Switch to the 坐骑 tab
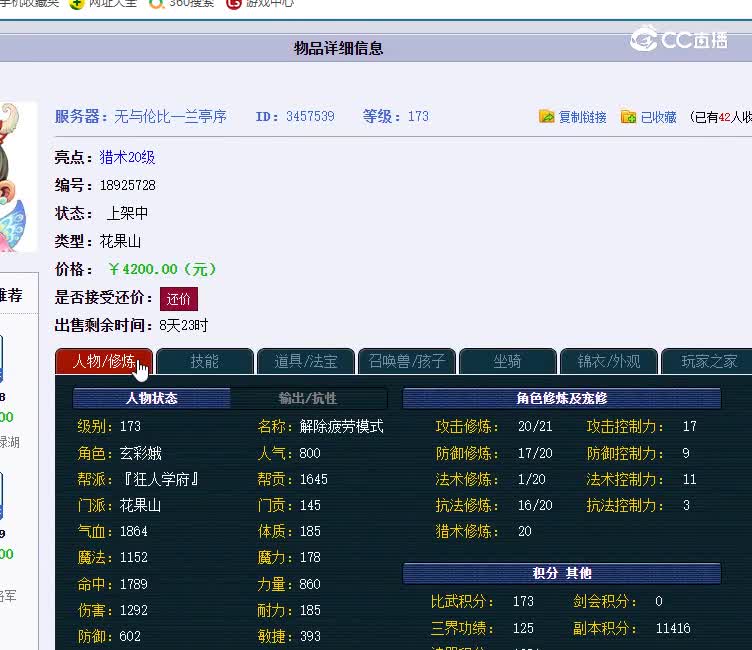The image size is (752, 650). [508, 361]
